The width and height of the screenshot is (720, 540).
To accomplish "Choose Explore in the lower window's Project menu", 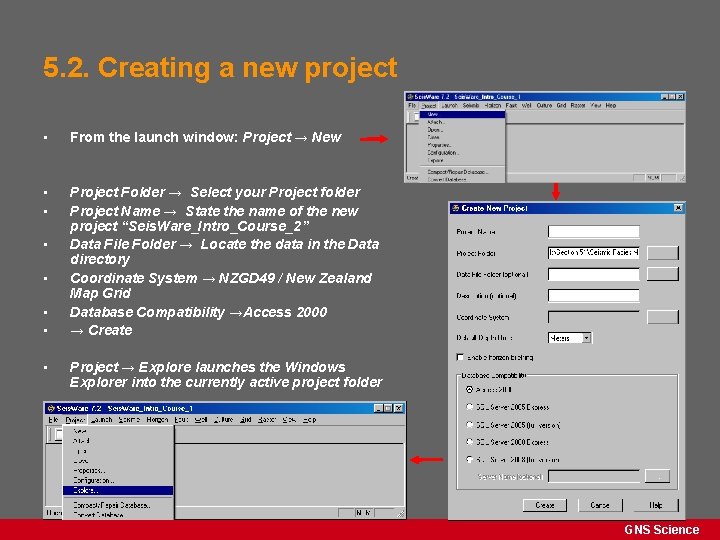I will (118, 490).
